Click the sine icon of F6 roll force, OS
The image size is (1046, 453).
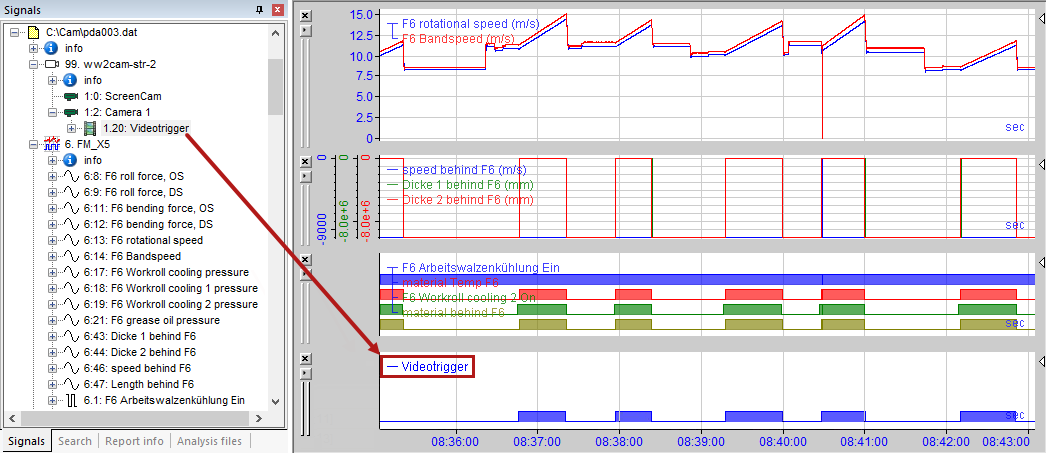pyautogui.click(x=71, y=176)
